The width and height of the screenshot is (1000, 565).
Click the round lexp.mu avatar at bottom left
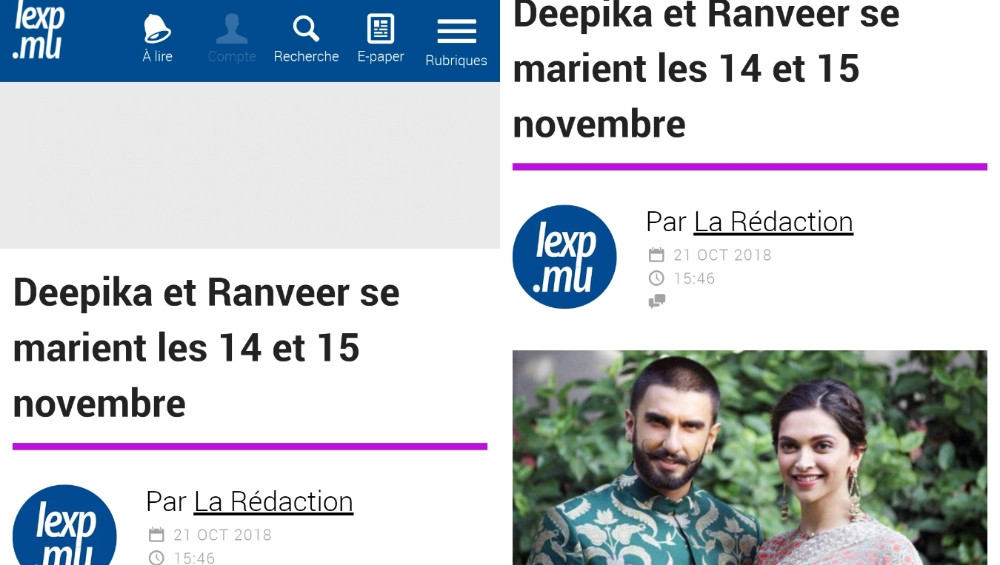point(64,525)
